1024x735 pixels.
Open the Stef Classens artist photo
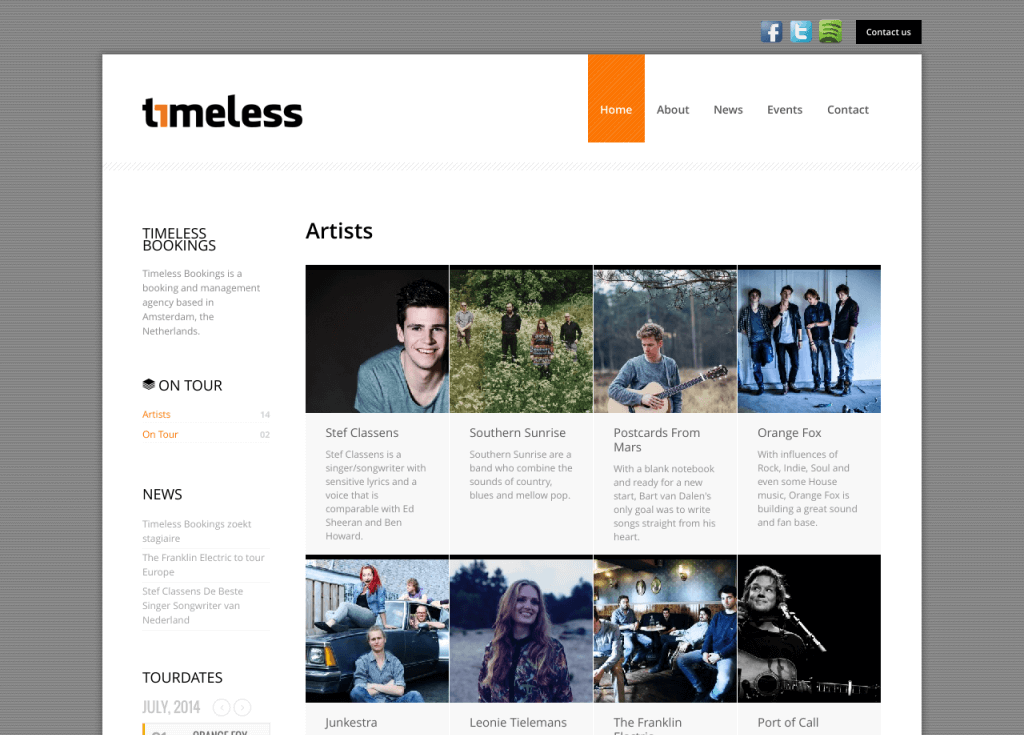pyautogui.click(x=377, y=339)
